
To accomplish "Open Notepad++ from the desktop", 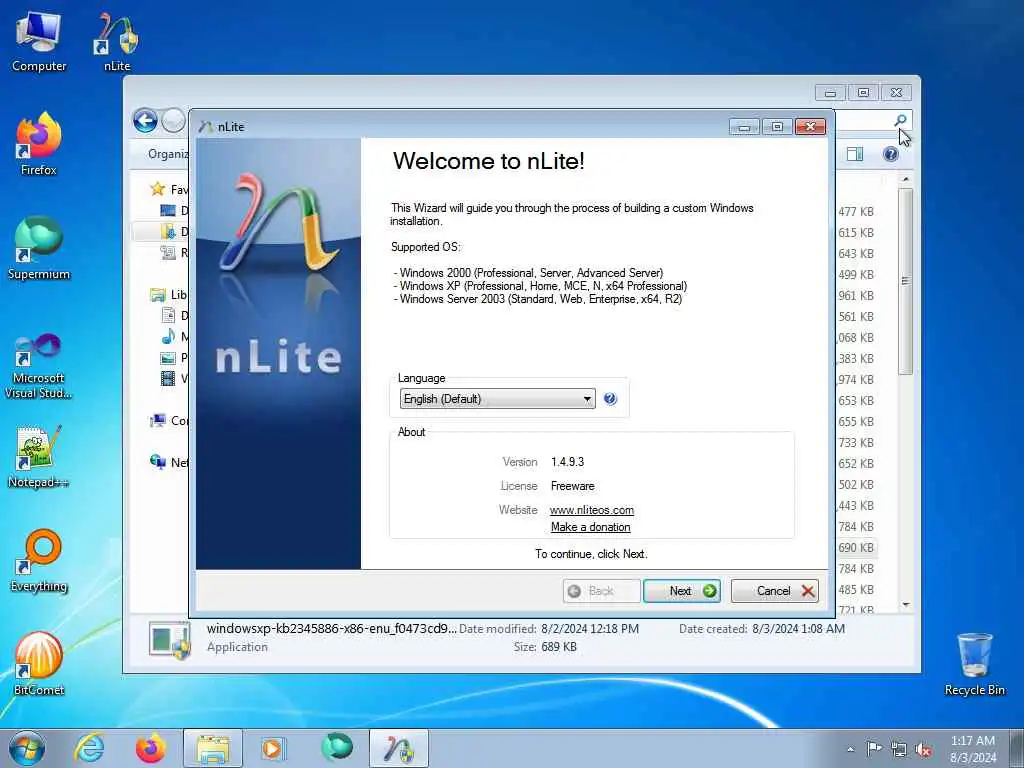I will click(x=39, y=457).
